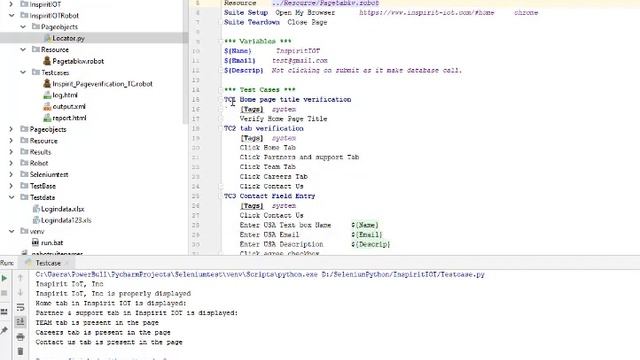Expand the Seleniumtest folder

[x=11, y=174]
